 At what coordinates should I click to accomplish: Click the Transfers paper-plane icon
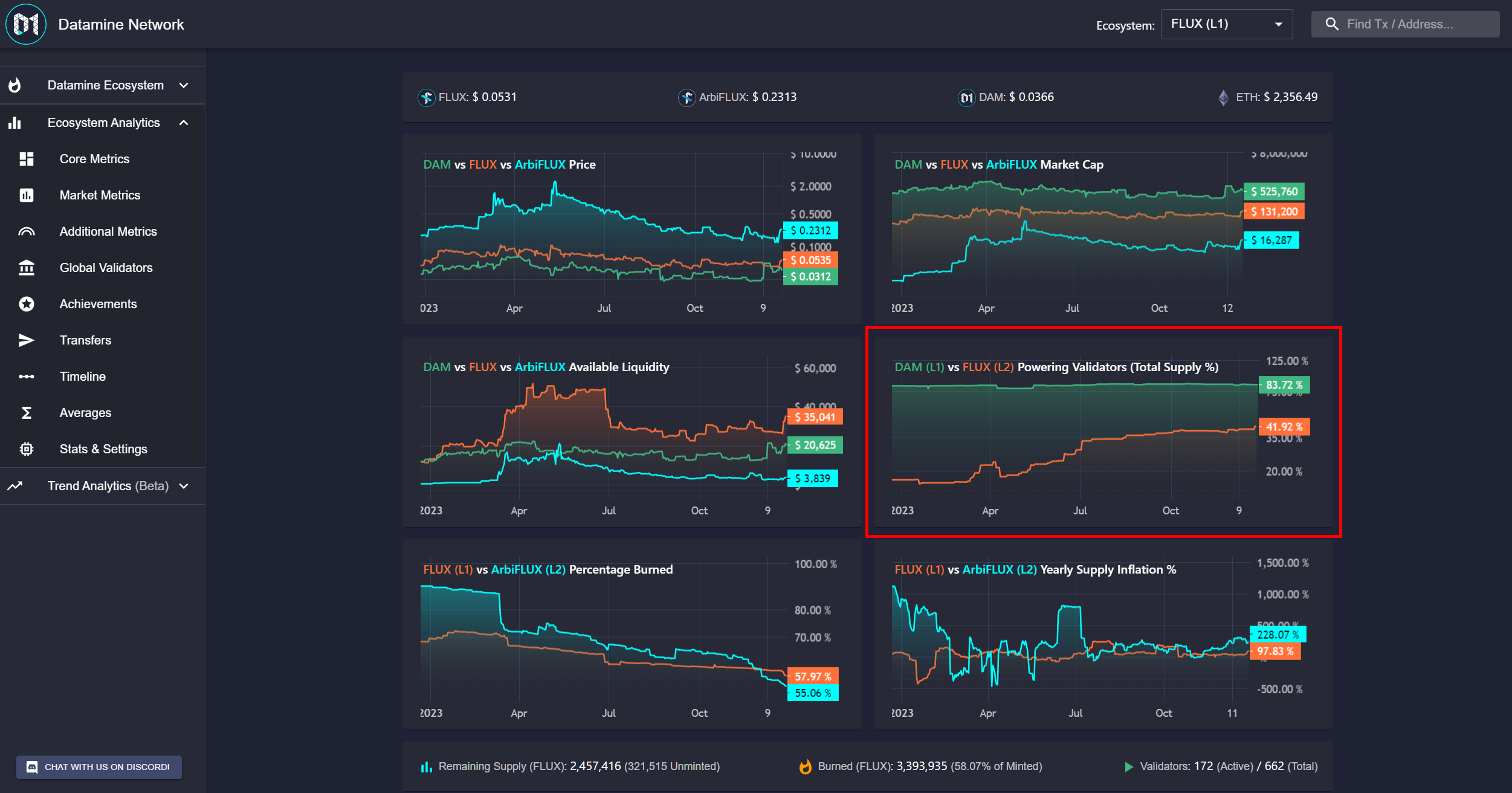point(27,340)
